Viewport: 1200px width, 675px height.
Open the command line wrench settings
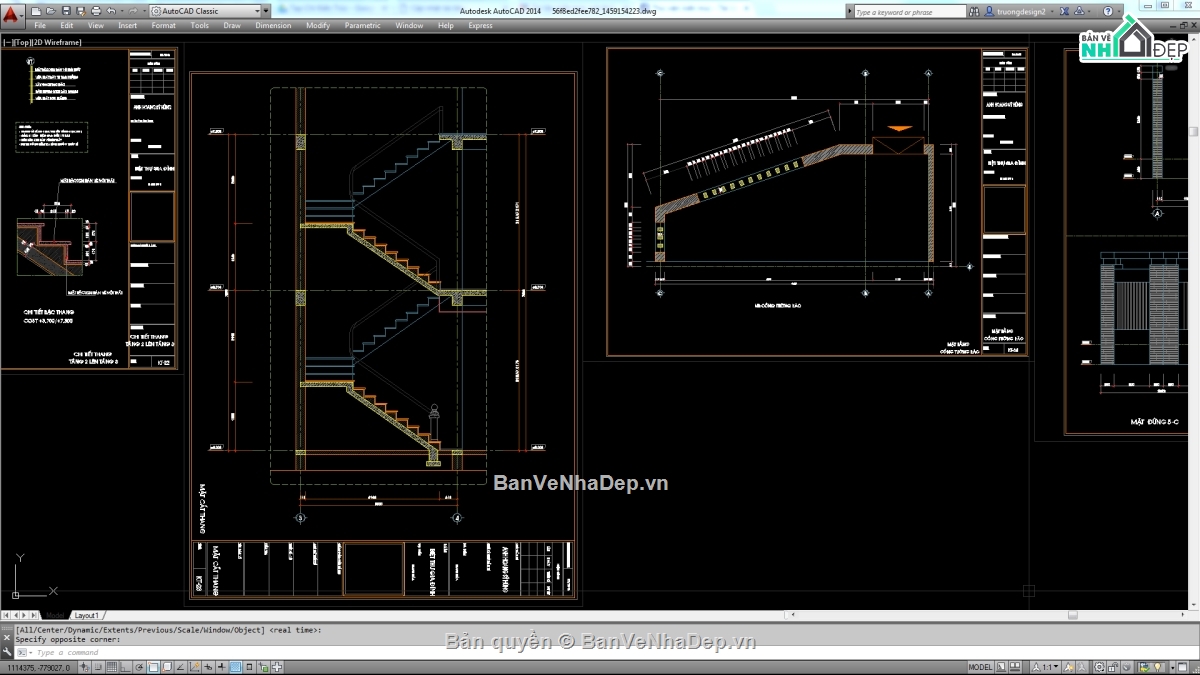8,652
